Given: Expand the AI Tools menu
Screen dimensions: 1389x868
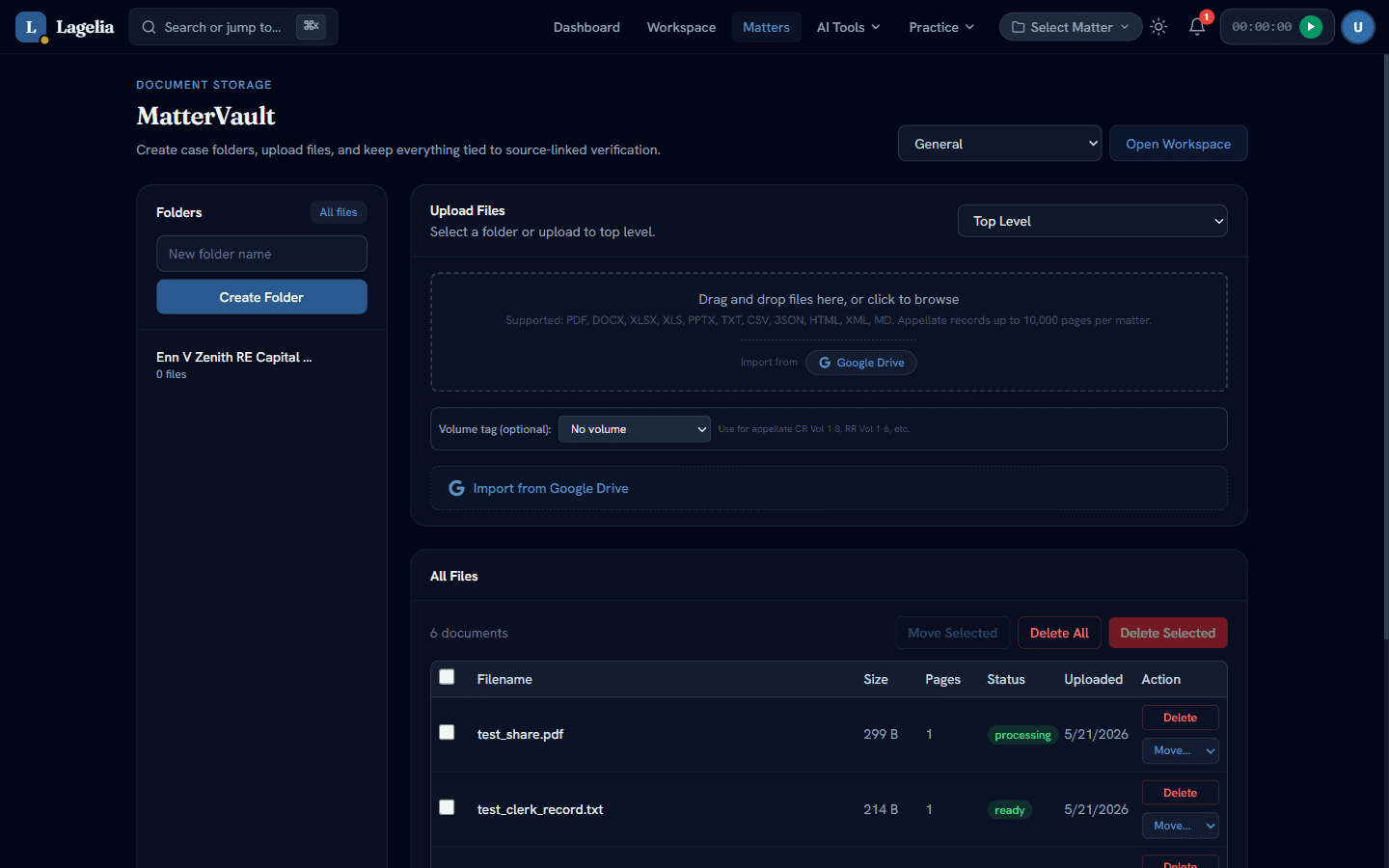Looking at the screenshot, I should (x=849, y=27).
